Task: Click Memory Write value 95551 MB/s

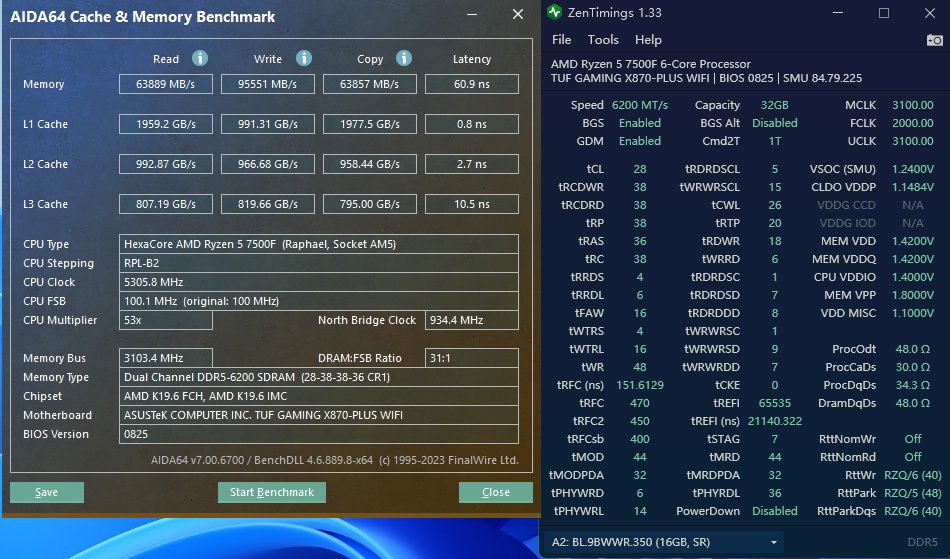Action: tap(267, 84)
